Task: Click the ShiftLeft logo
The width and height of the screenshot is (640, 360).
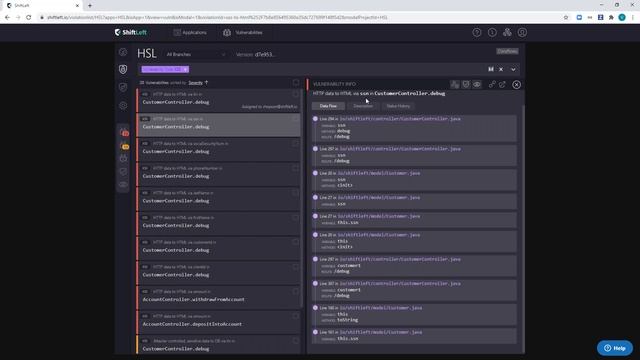Action: pyautogui.click(x=131, y=32)
